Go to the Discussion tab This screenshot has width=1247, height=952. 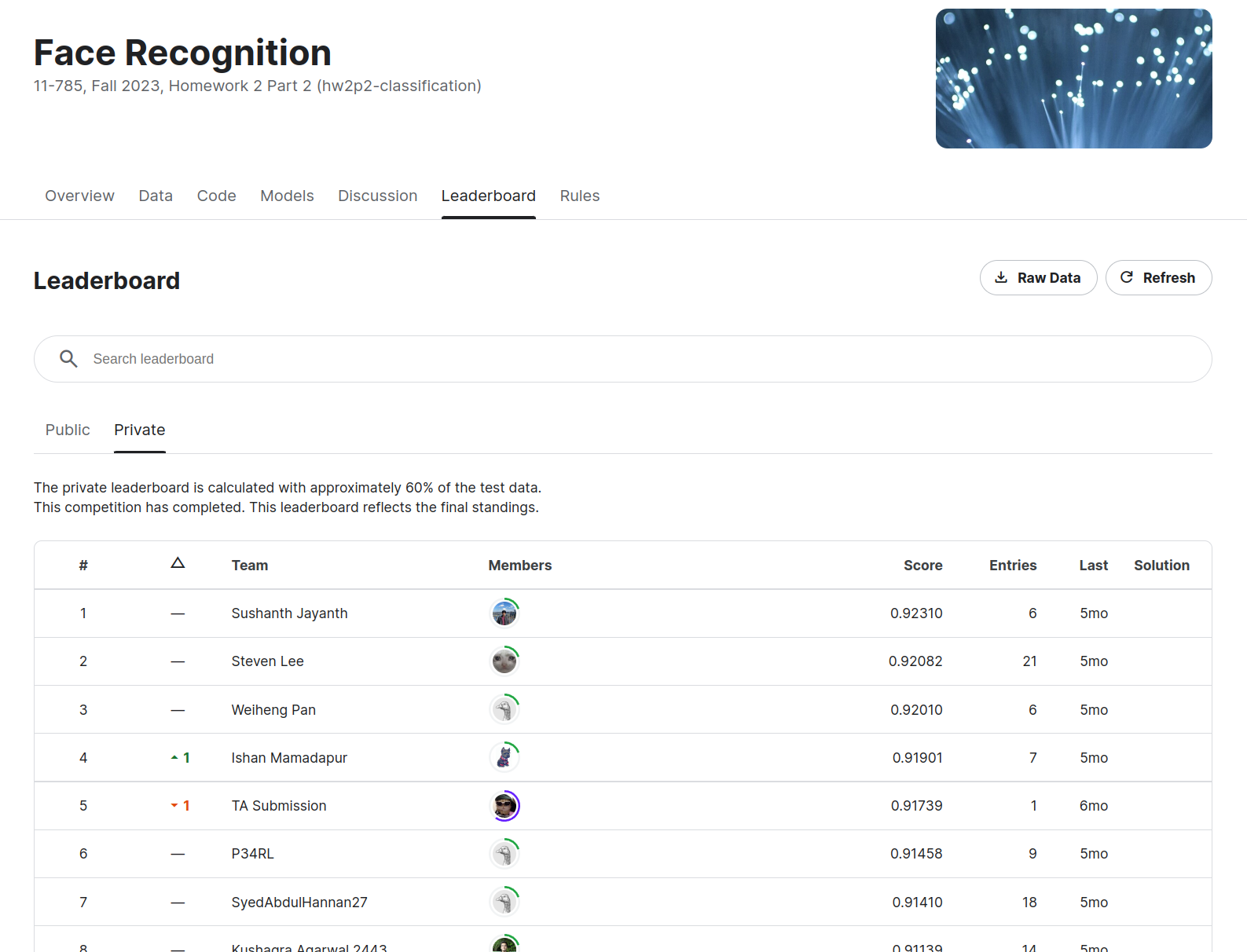377,196
